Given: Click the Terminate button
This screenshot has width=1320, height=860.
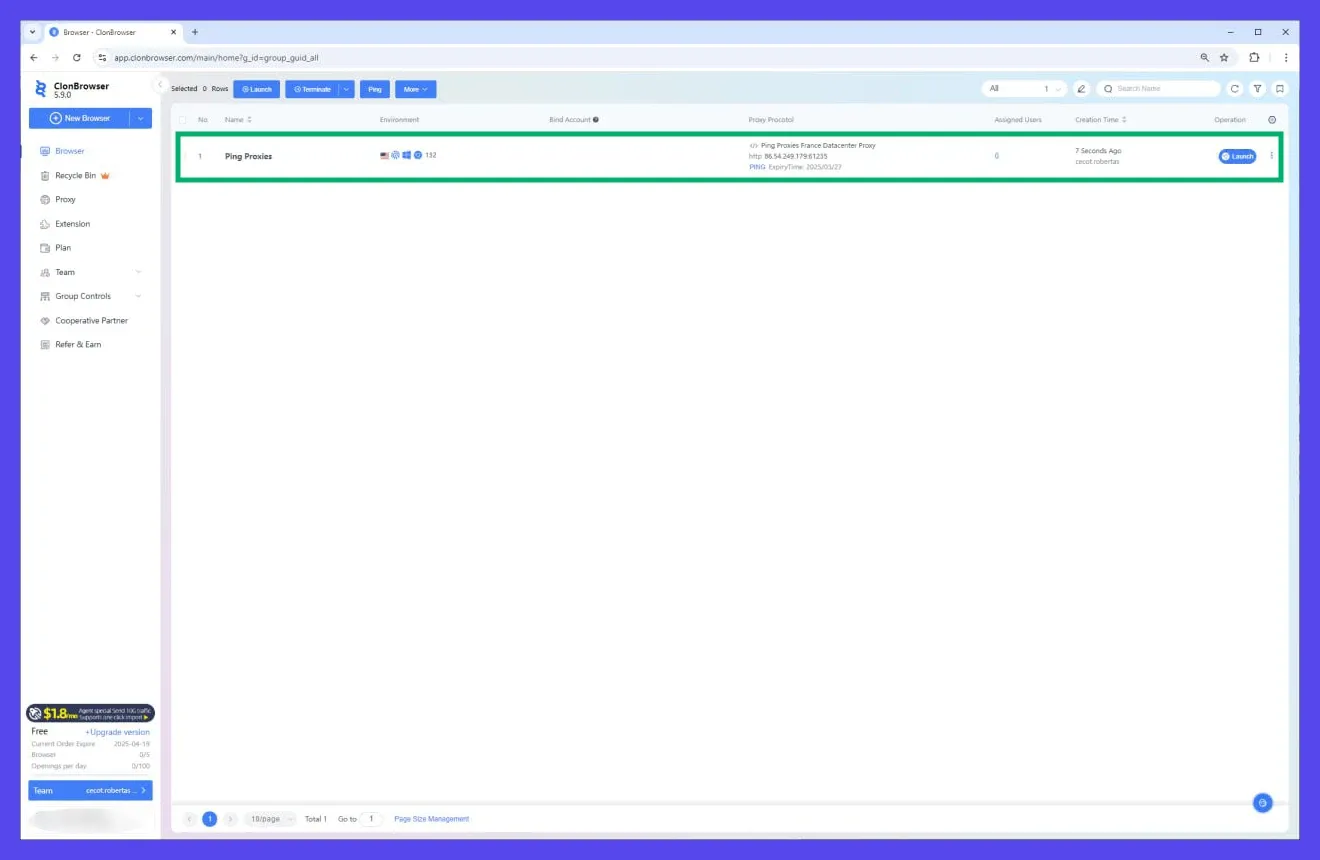Looking at the screenshot, I should (312, 89).
